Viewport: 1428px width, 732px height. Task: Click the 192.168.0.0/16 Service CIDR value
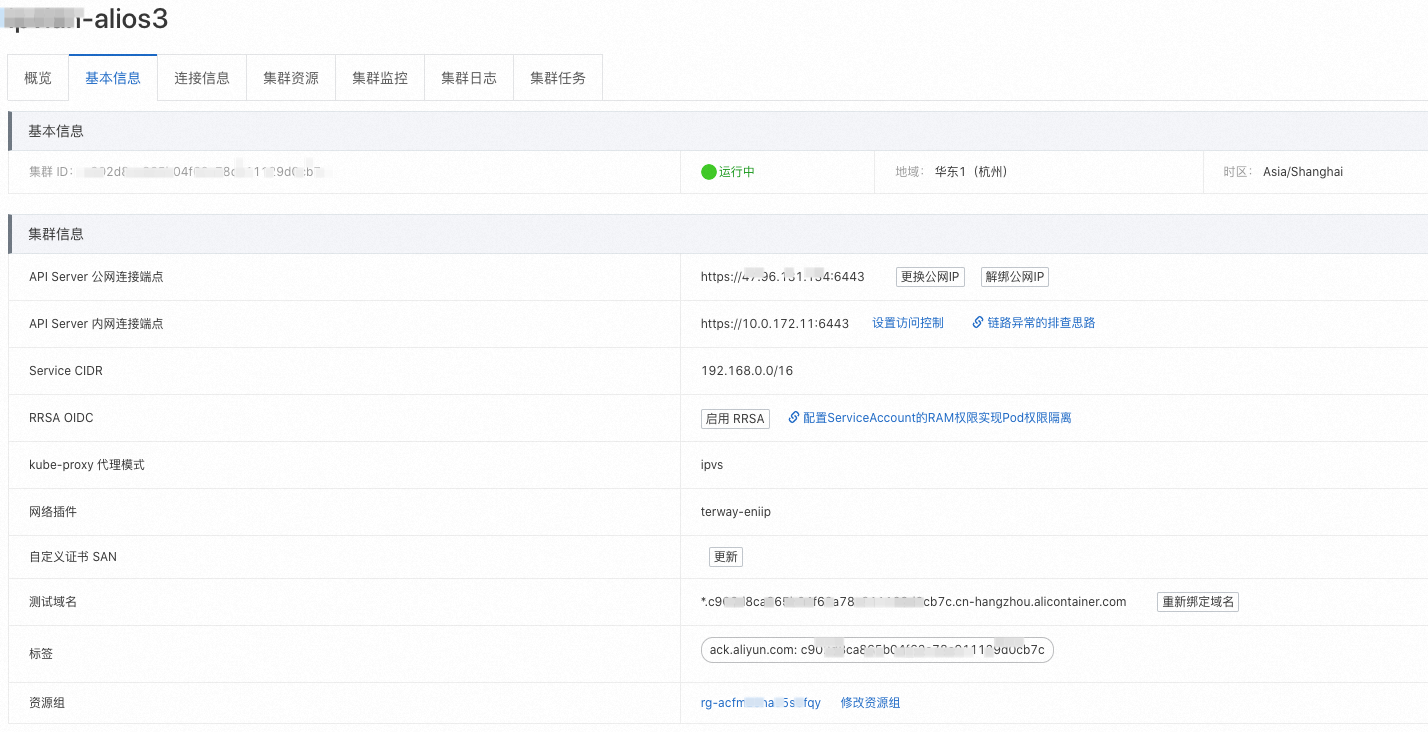(747, 371)
